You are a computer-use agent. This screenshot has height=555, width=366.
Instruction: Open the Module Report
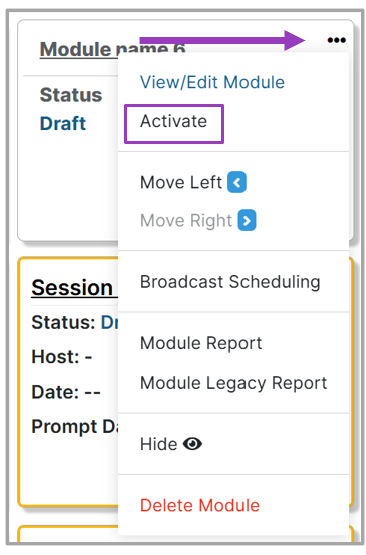201,343
